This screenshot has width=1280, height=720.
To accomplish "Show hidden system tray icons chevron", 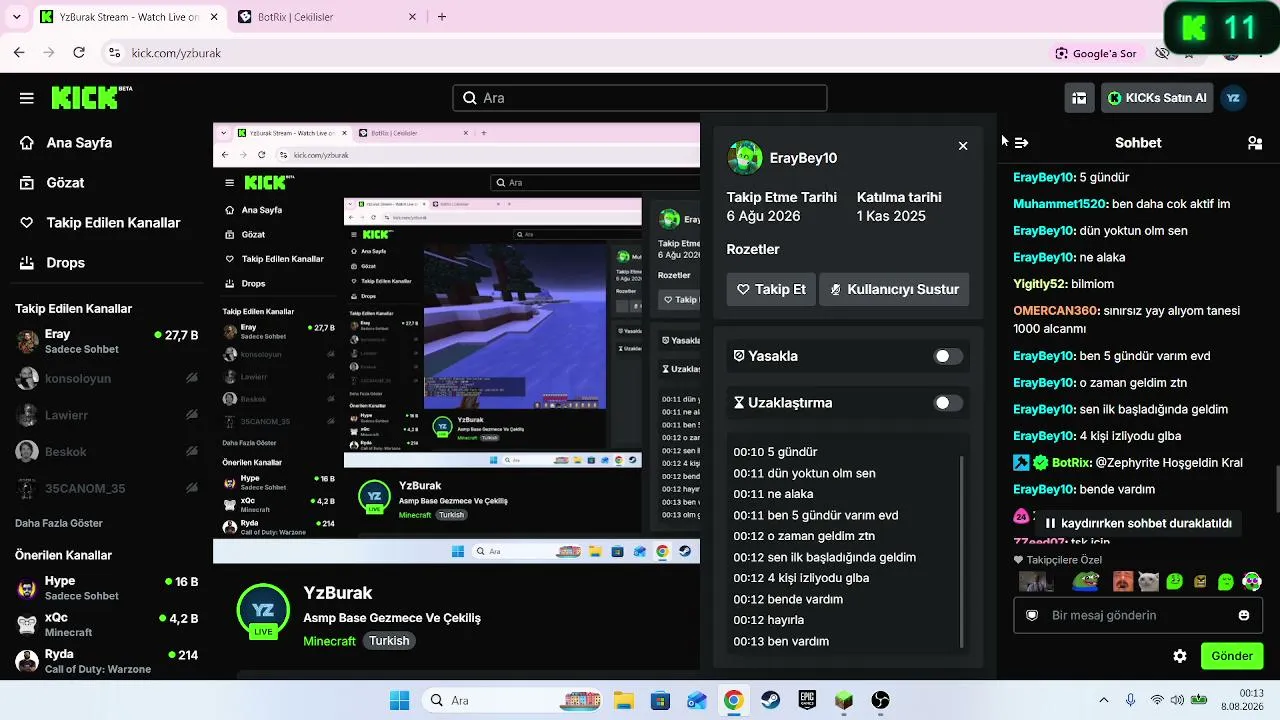I will pos(1104,700).
